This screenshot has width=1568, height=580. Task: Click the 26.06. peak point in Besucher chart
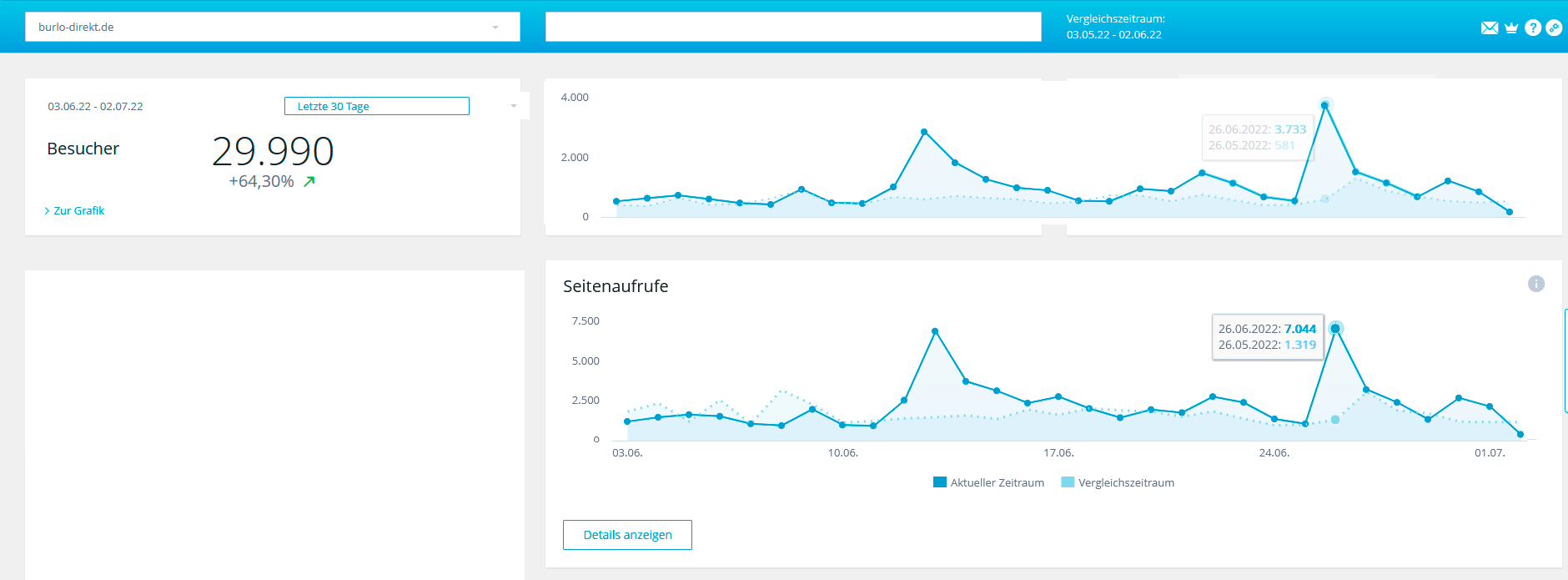pos(1324,105)
